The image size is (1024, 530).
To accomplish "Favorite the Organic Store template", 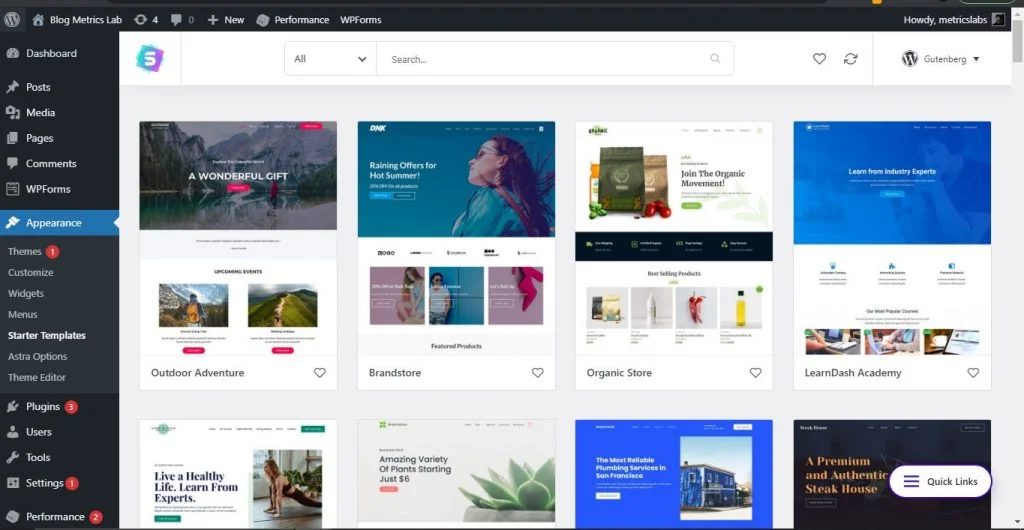I will [756, 373].
